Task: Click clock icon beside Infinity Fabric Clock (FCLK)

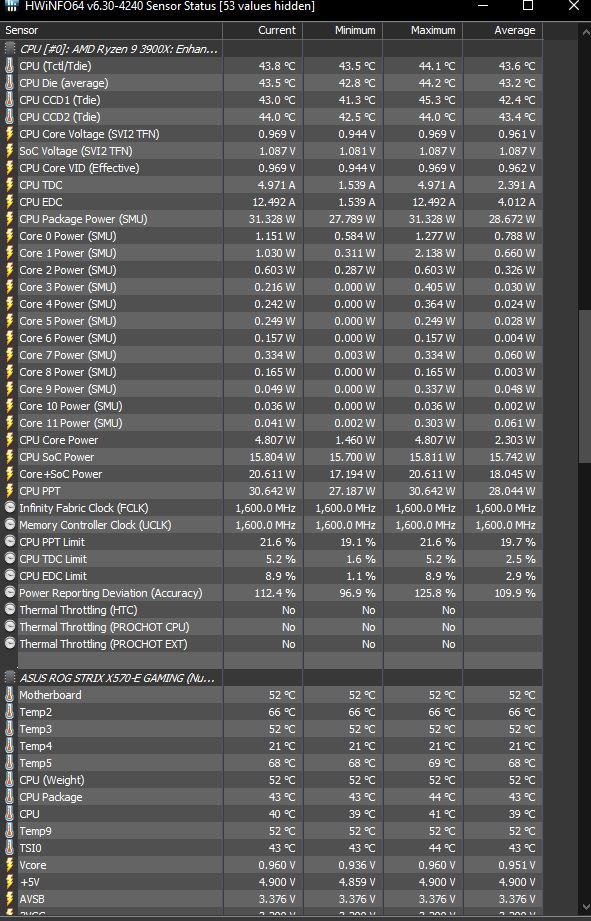Action: click(x=9, y=508)
